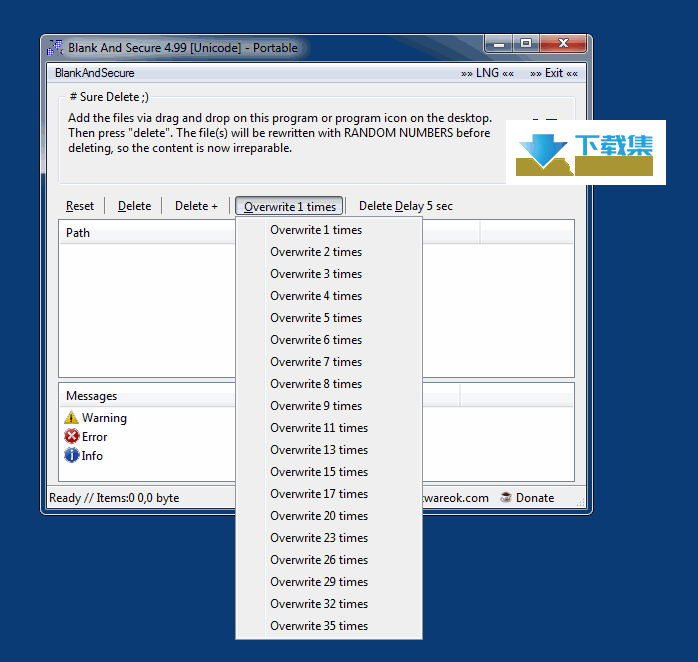Click the Ready // Items:0 status text
Viewport: 698px width, 662px height.
(114, 498)
